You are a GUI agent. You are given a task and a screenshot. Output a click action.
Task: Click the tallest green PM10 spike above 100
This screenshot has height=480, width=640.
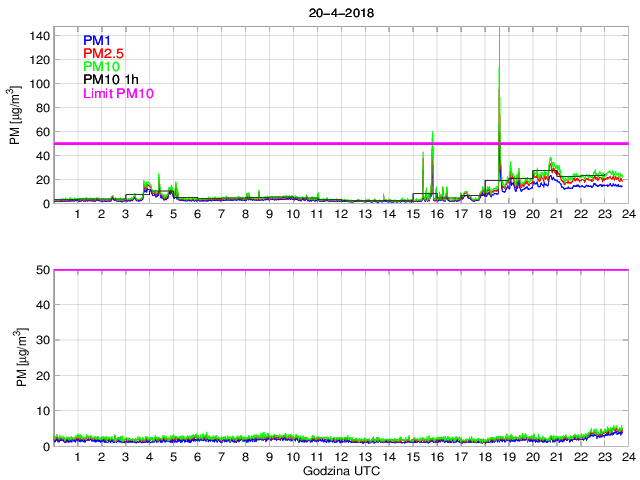[499, 70]
